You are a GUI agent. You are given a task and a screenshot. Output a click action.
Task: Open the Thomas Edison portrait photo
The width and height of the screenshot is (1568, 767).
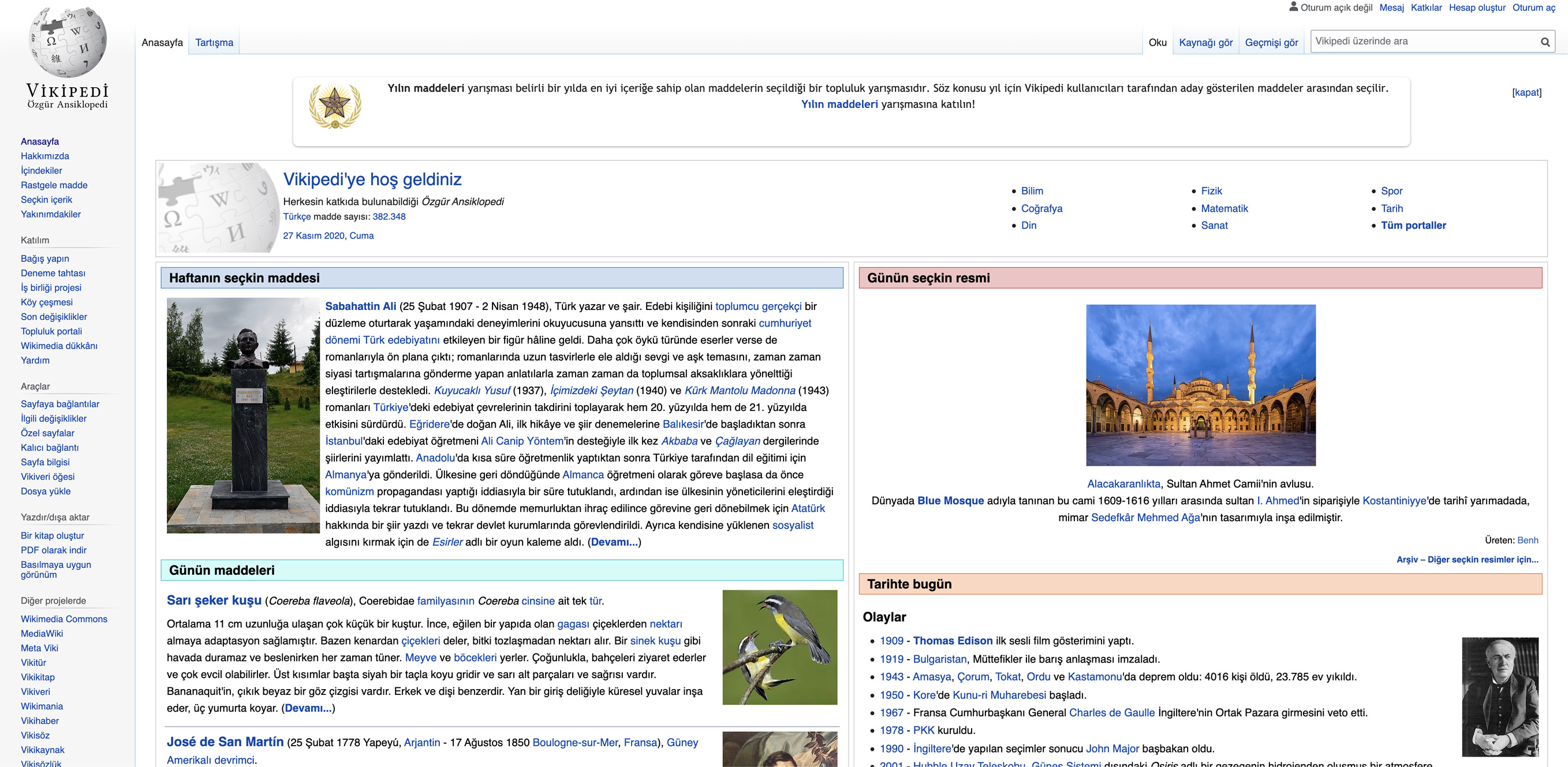point(1500,697)
